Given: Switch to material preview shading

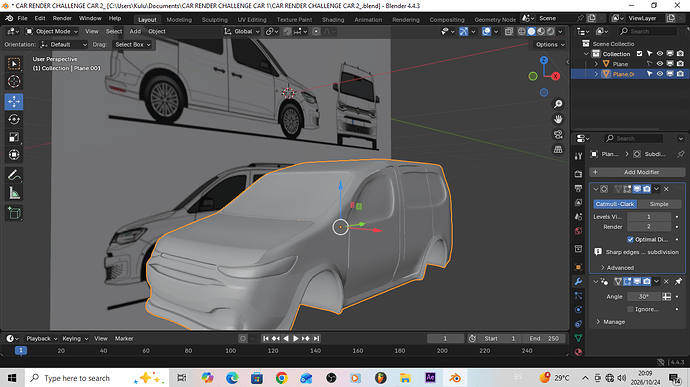Looking at the screenshot, I should click(541, 32).
